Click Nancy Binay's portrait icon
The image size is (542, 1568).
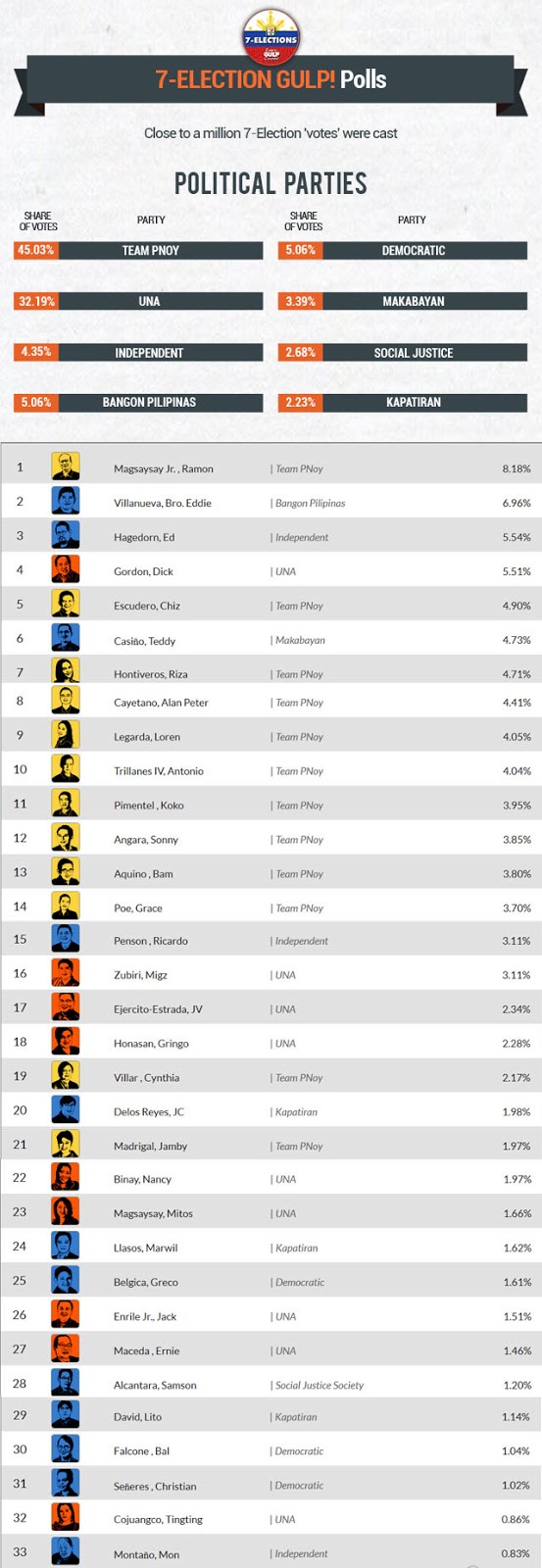(66, 1178)
